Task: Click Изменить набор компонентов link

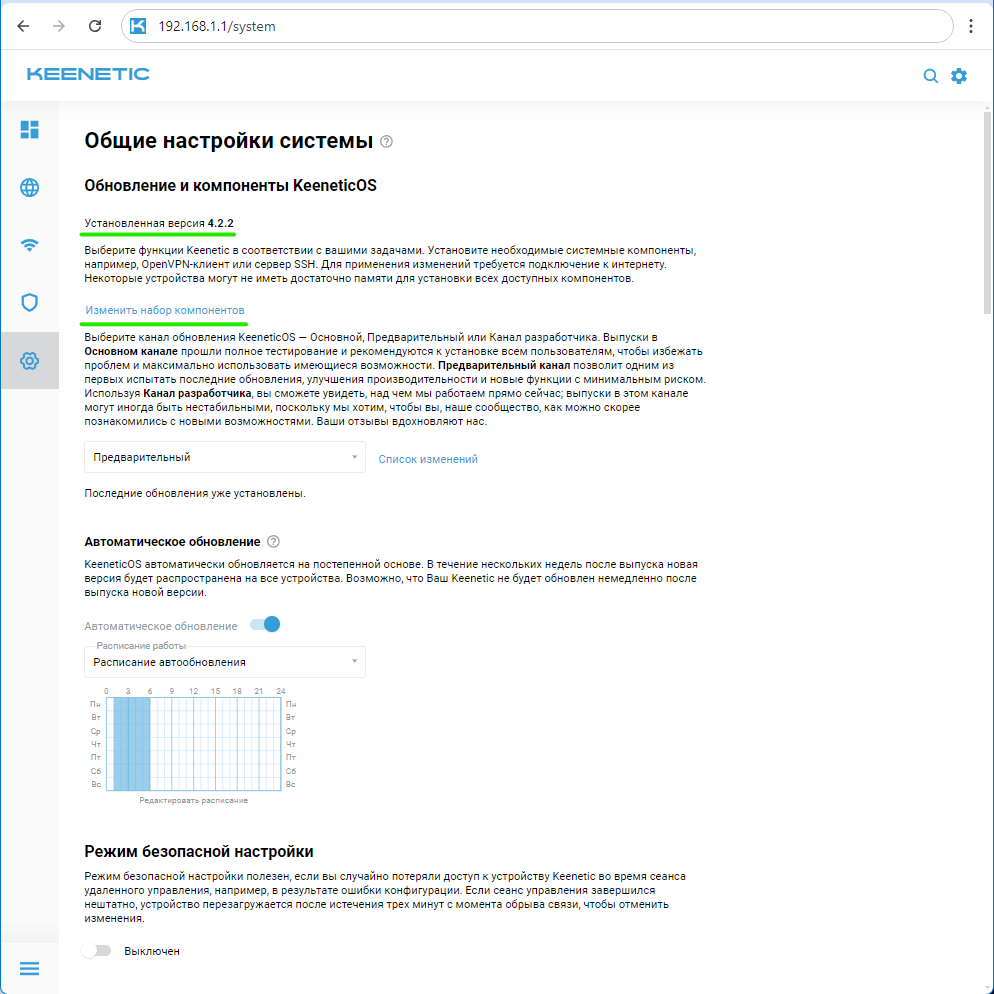Action: coord(165,311)
